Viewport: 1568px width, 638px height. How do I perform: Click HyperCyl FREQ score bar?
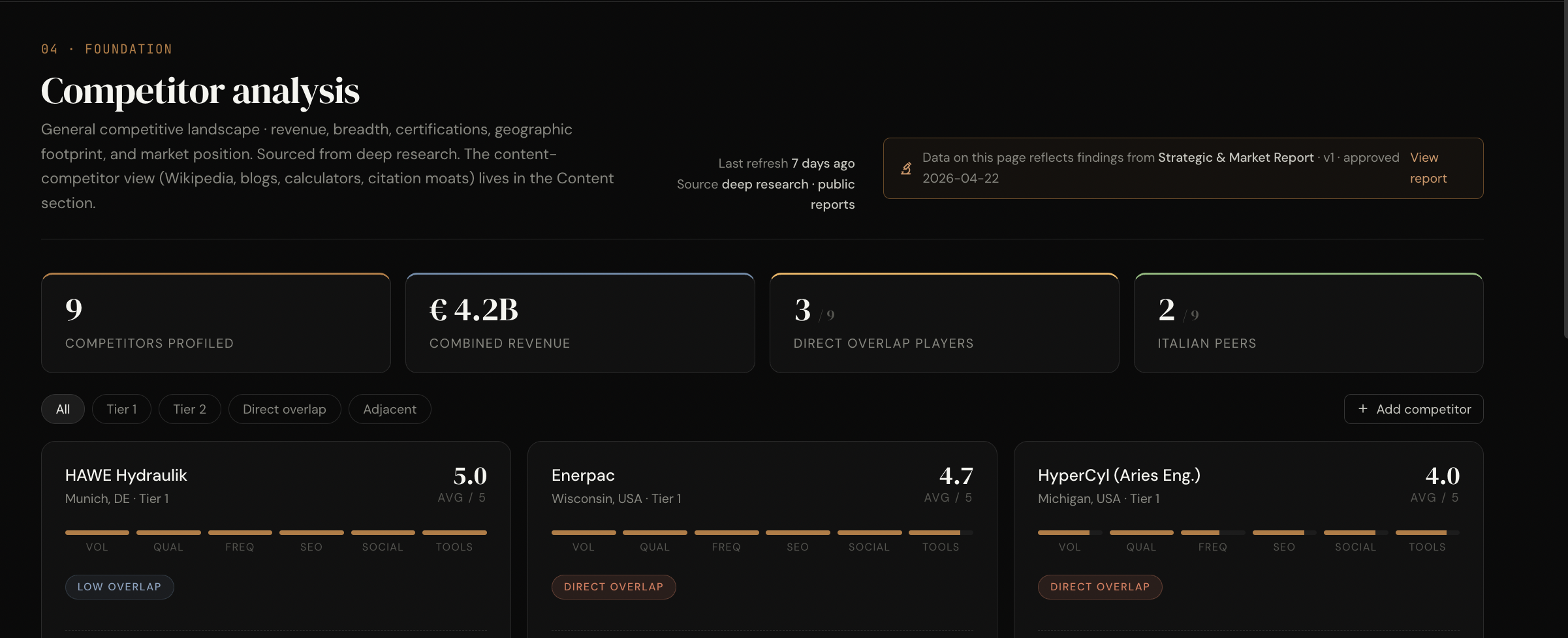pyautogui.click(x=1213, y=533)
